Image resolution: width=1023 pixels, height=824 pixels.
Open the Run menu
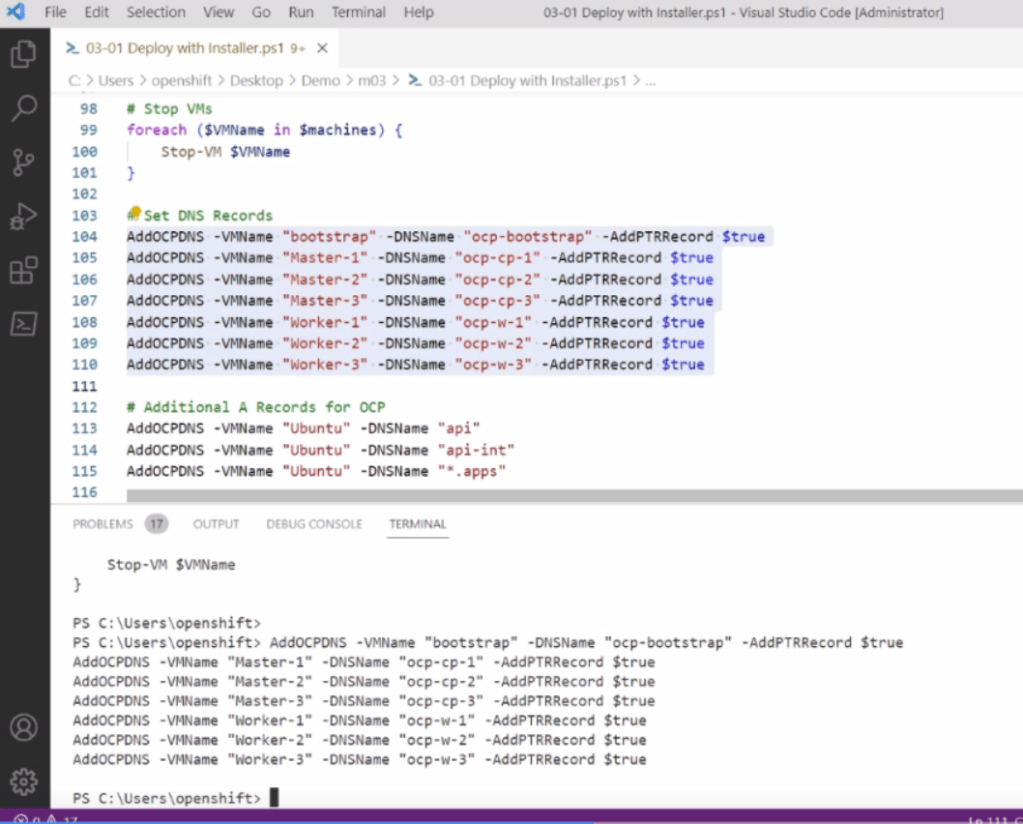point(301,12)
